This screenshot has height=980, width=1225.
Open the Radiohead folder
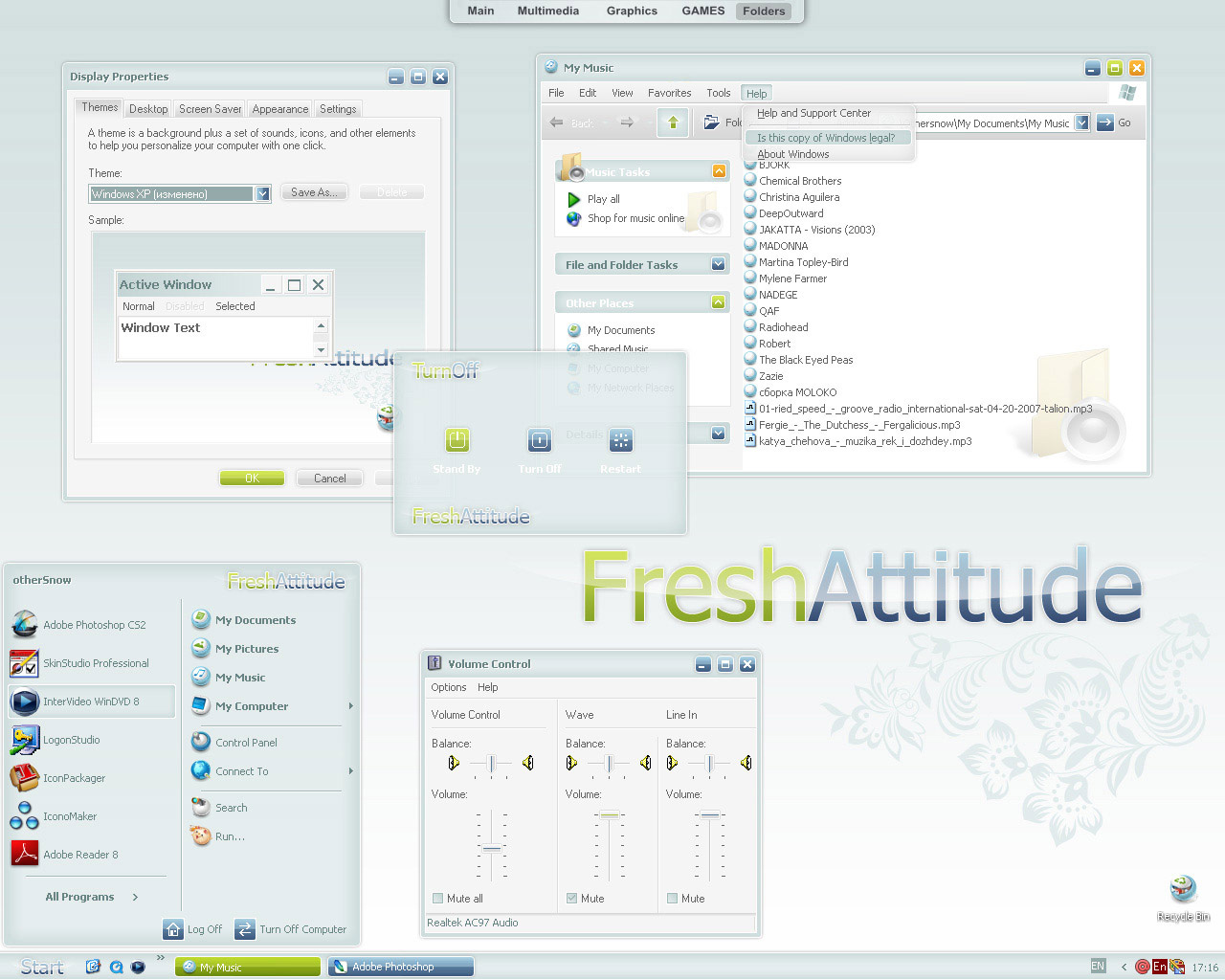coord(776,327)
